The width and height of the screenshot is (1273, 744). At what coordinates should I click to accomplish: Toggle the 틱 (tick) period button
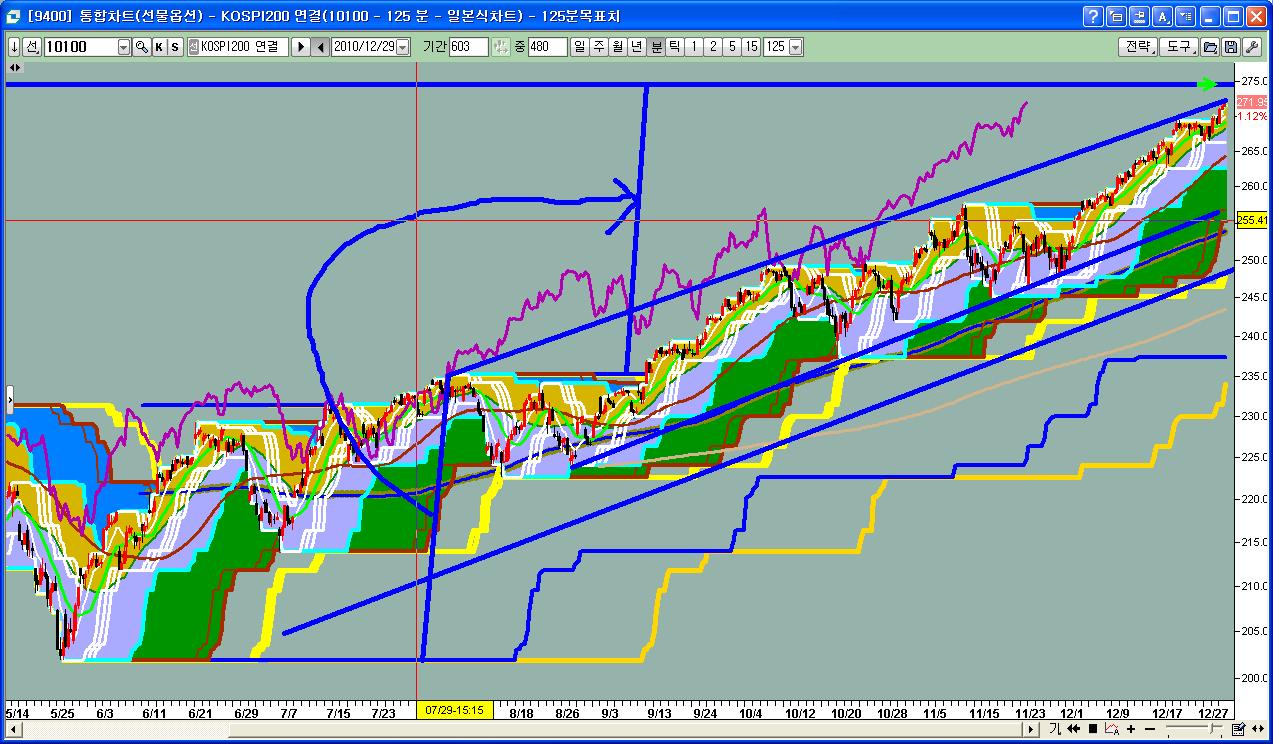(x=675, y=47)
